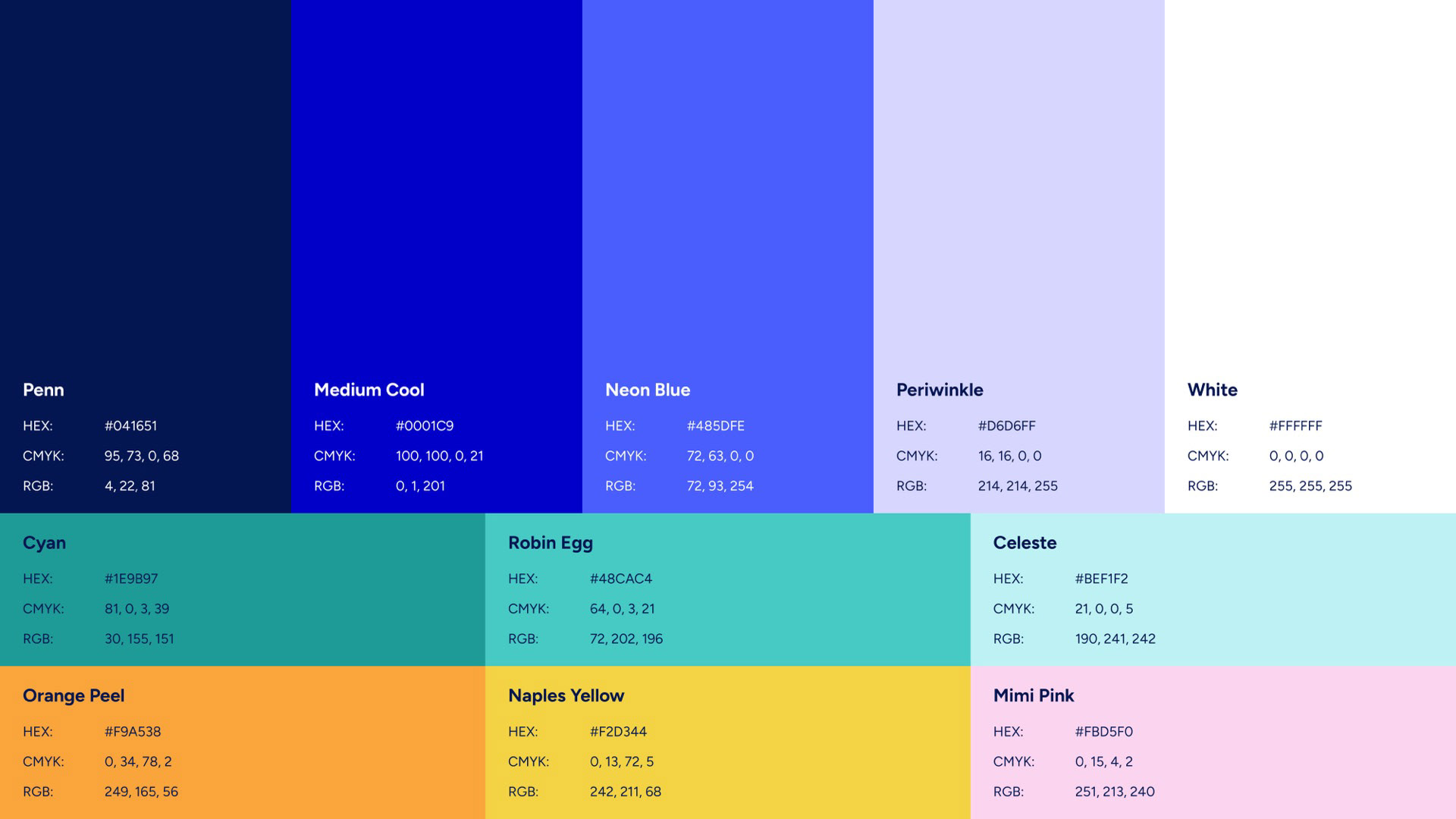Image resolution: width=1456 pixels, height=819 pixels.
Task: Pick the Periwinkle lavender swatch
Action: (x=1018, y=190)
